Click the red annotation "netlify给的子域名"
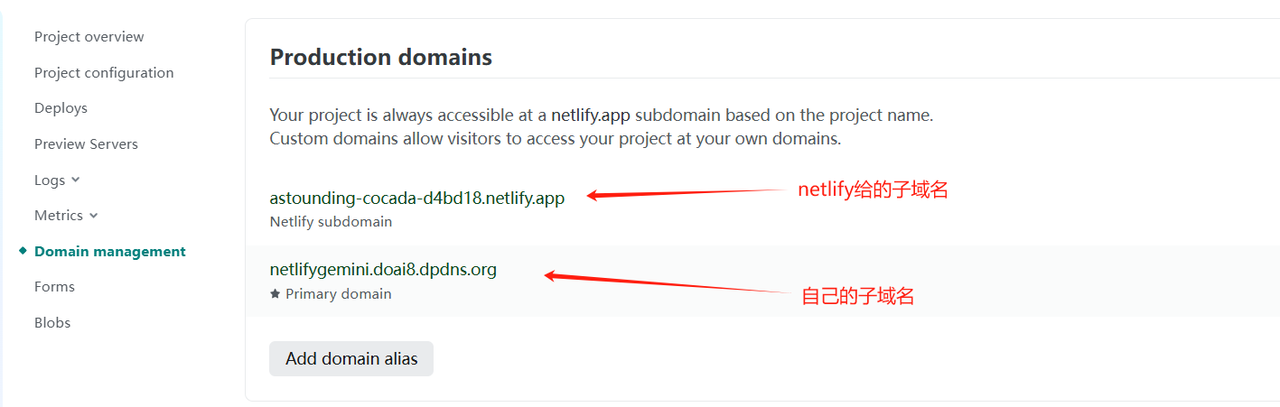This screenshot has height=407, width=1280. (x=872, y=189)
